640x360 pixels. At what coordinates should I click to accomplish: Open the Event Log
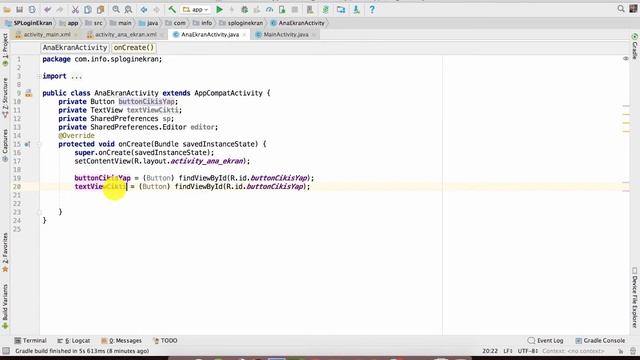click(546, 340)
